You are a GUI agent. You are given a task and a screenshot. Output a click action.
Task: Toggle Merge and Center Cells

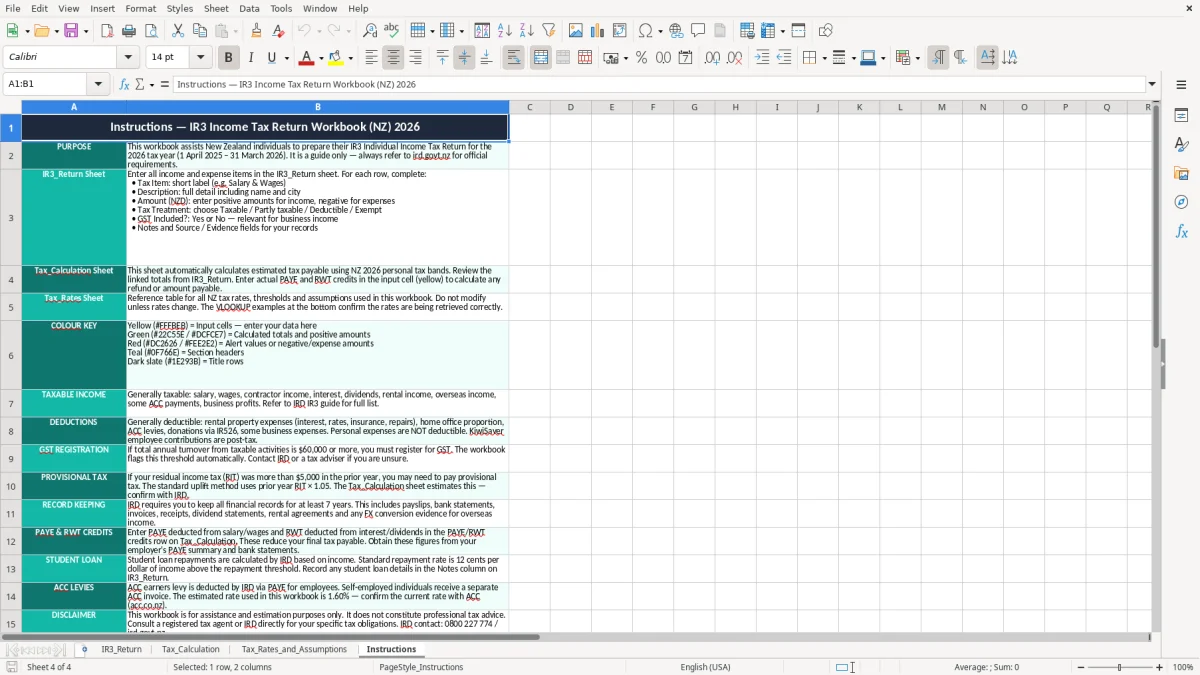(x=540, y=58)
